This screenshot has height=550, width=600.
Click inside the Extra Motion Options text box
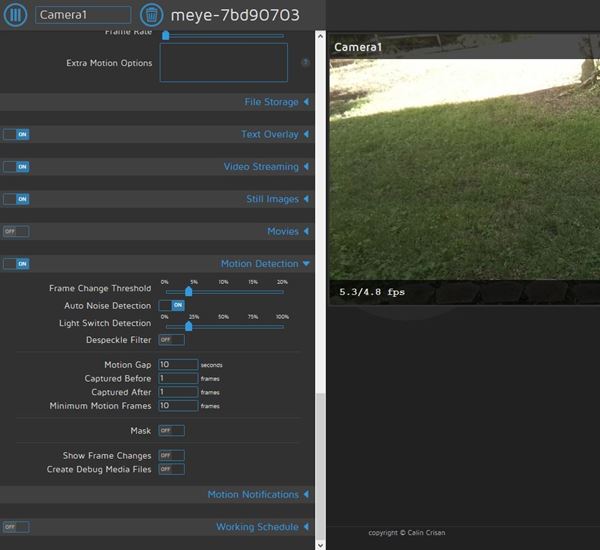pos(223,62)
